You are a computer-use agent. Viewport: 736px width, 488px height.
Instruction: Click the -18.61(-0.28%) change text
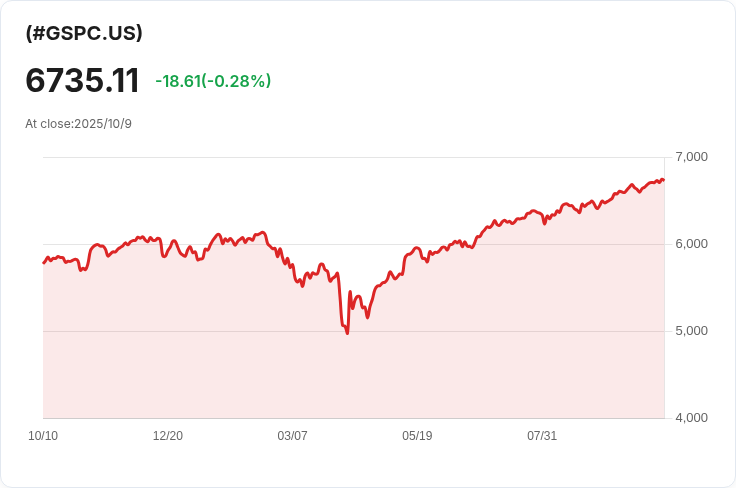[213, 81]
